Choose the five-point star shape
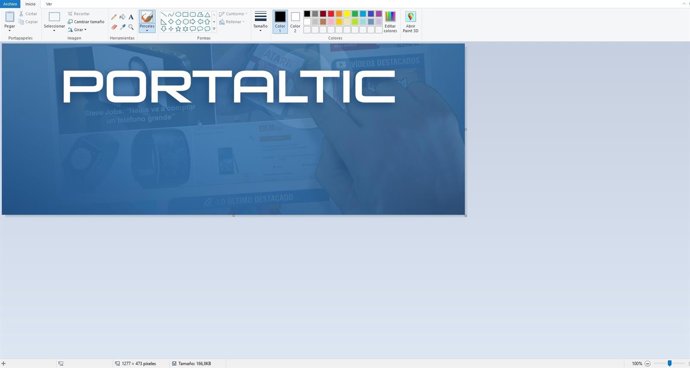The height and width of the screenshot is (368, 690). tap(178, 29)
